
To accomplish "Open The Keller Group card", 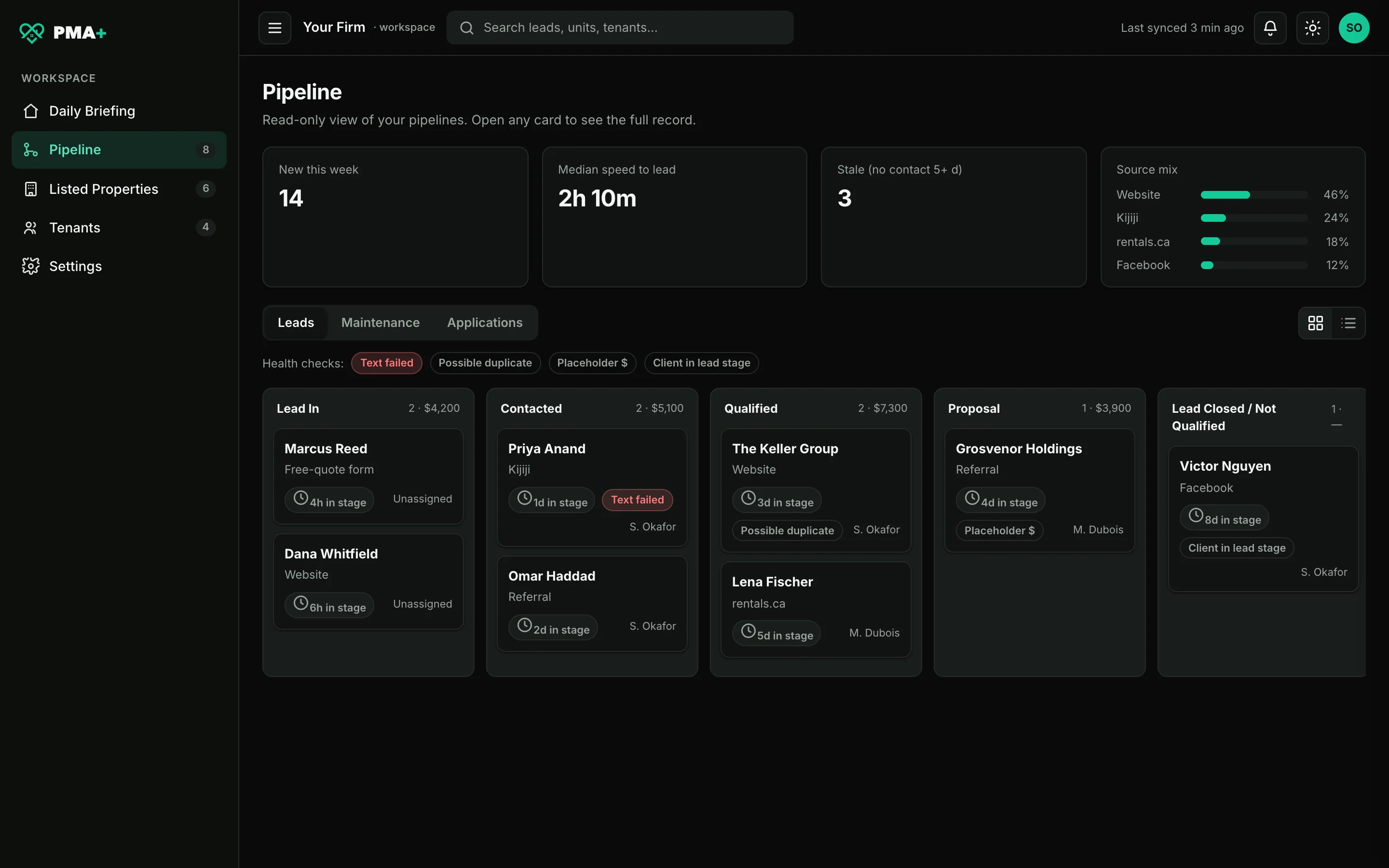I will pos(816,490).
